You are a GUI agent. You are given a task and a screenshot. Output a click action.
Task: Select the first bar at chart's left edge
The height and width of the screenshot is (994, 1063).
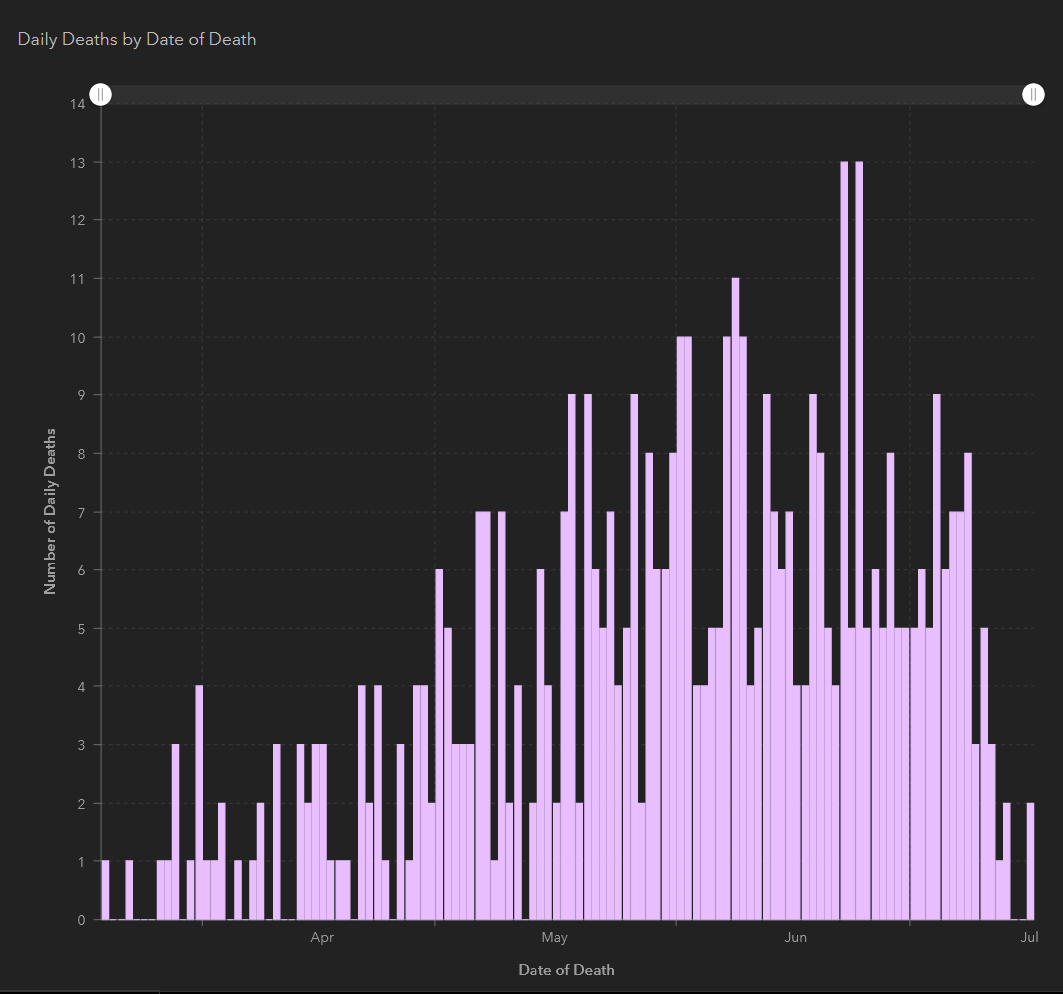[105, 890]
